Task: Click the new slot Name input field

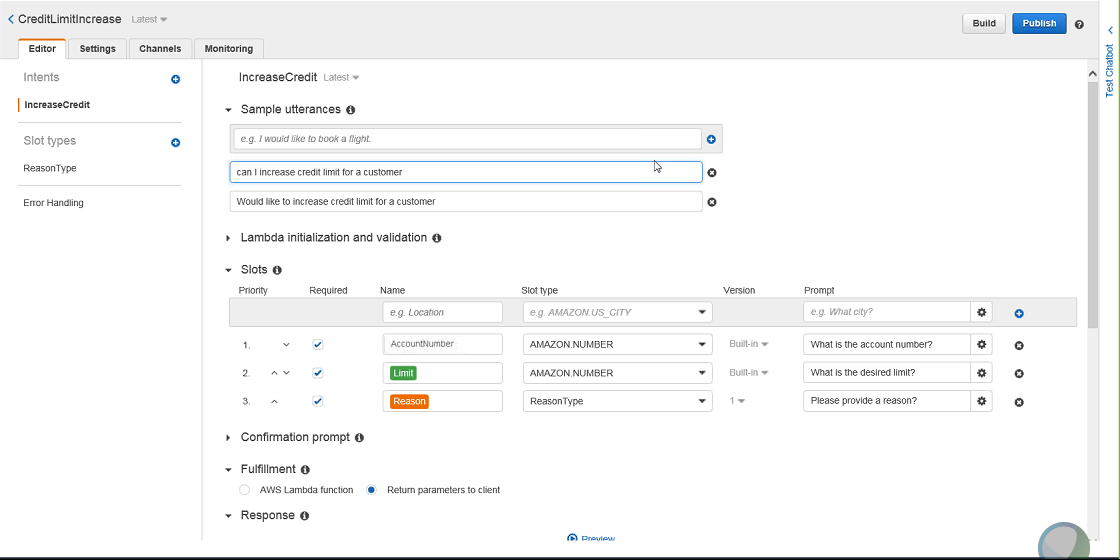Action: point(442,312)
